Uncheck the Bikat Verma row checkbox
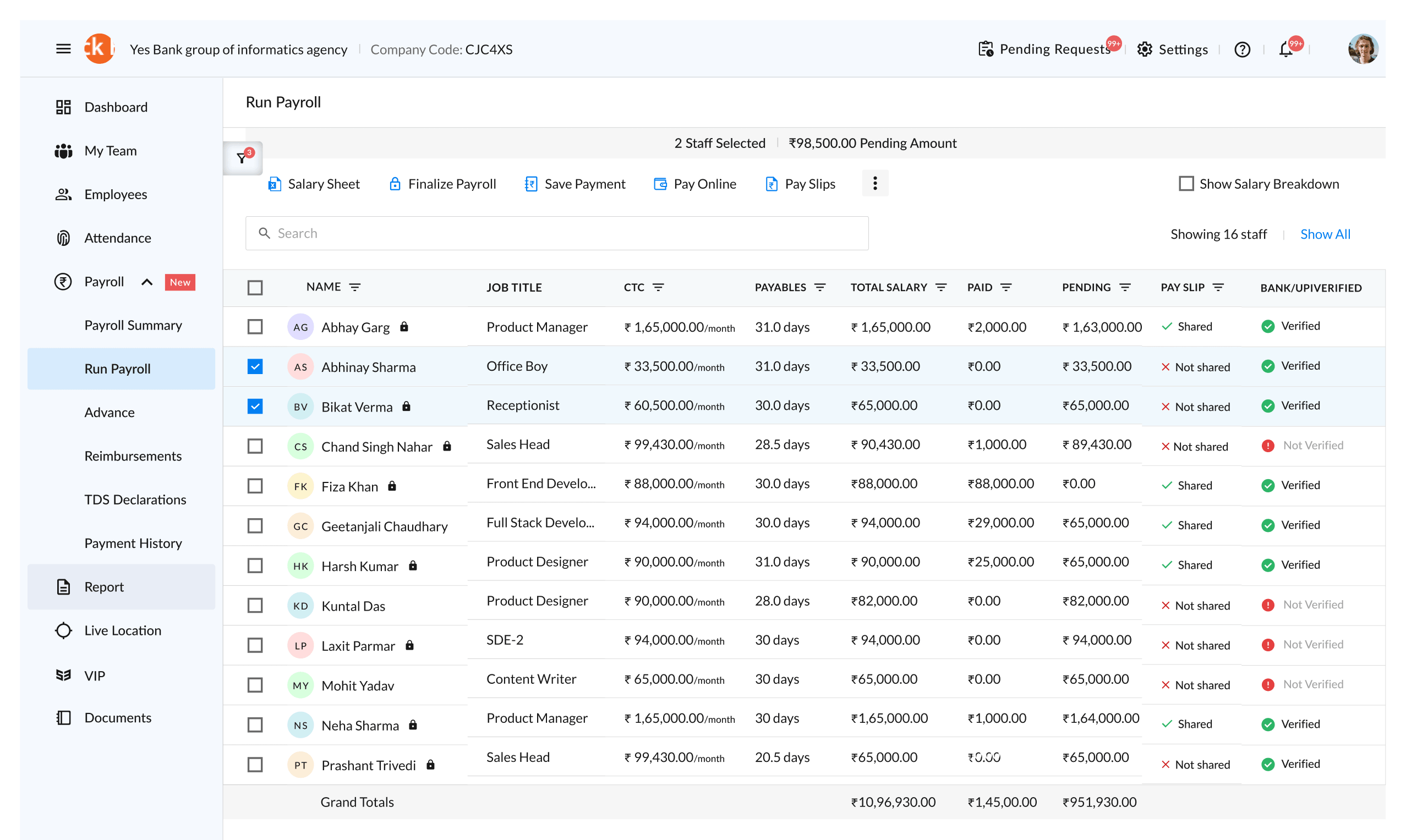The image size is (1406, 840). [255, 407]
